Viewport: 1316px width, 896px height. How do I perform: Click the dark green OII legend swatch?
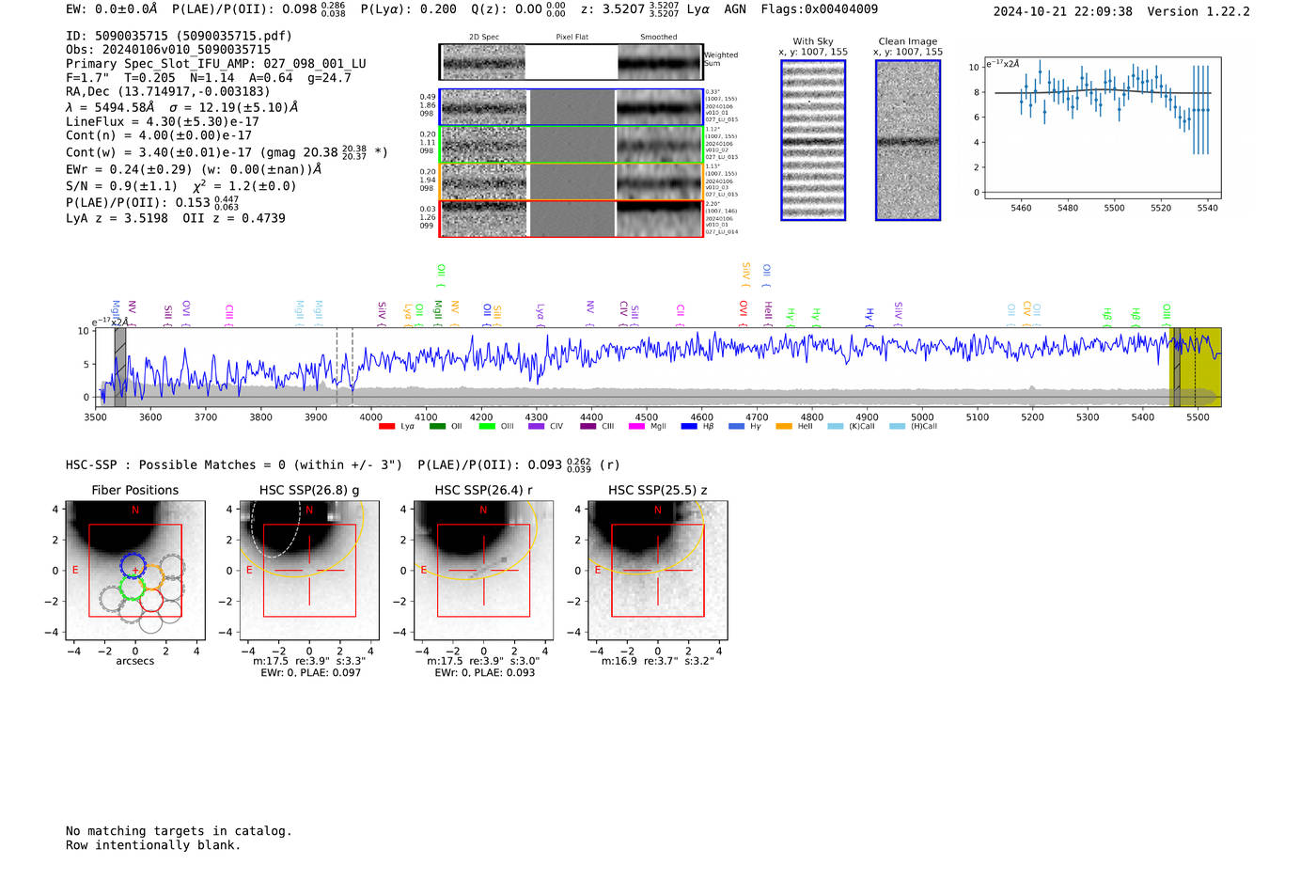(x=437, y=427)
